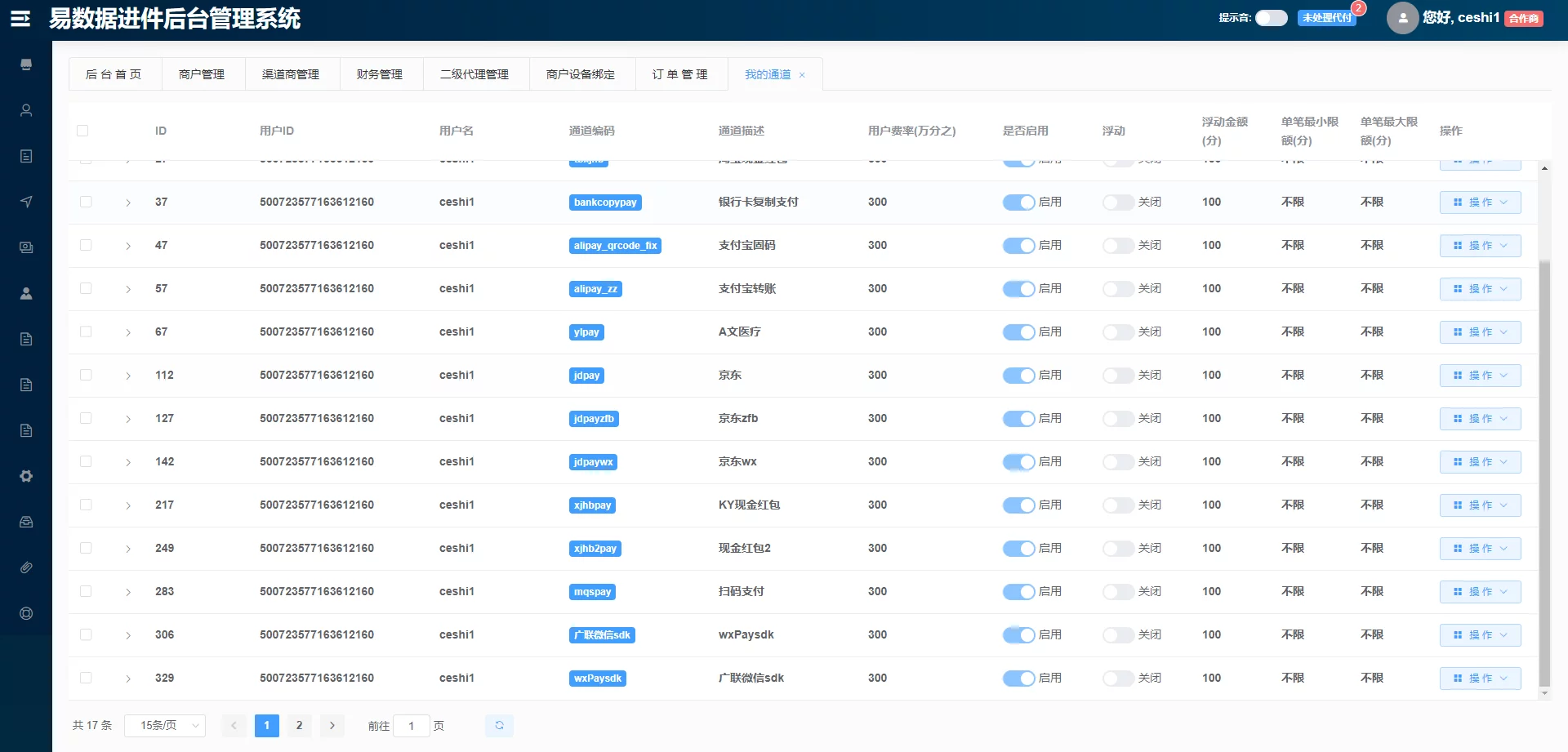Check the row checkbox for ID 47
This screenshot has width=1568, height=752.
point(86,245)
